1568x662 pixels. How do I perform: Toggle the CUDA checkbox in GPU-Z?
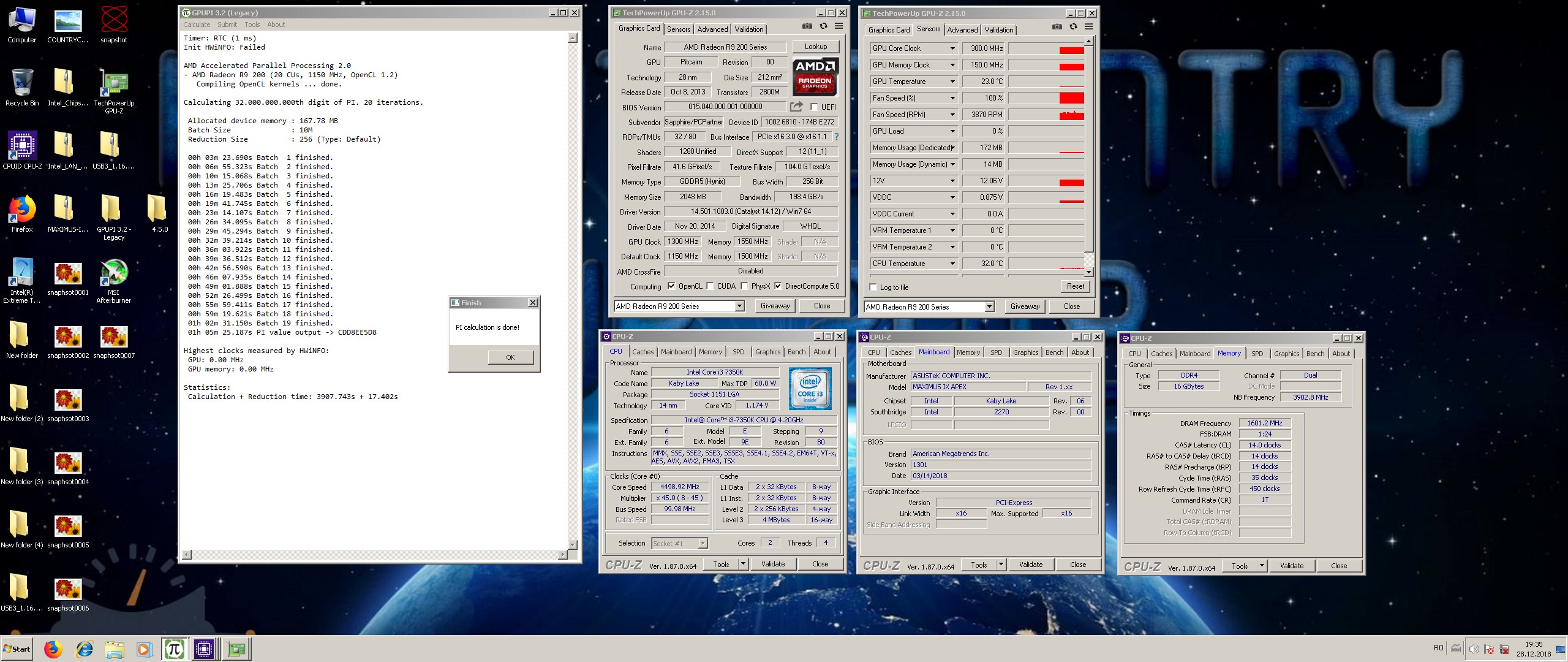[x=710, y=286]
